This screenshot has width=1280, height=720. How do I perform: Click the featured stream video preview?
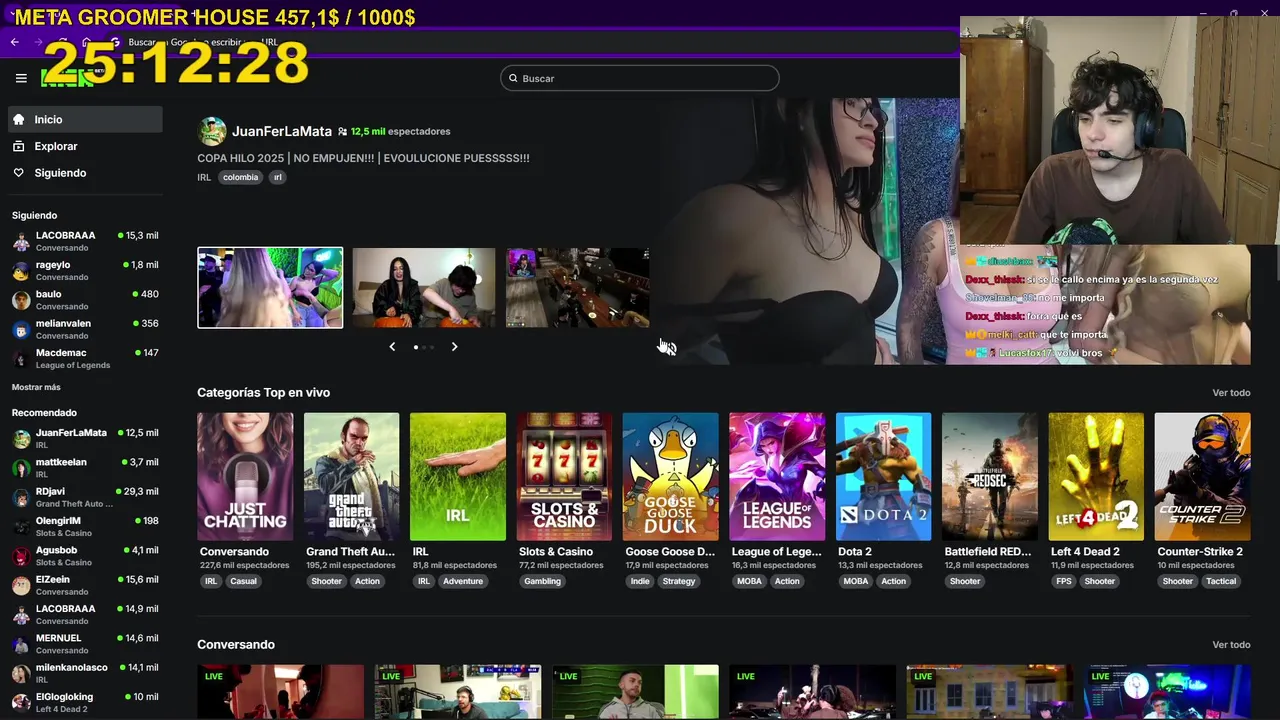coord(950,231)
